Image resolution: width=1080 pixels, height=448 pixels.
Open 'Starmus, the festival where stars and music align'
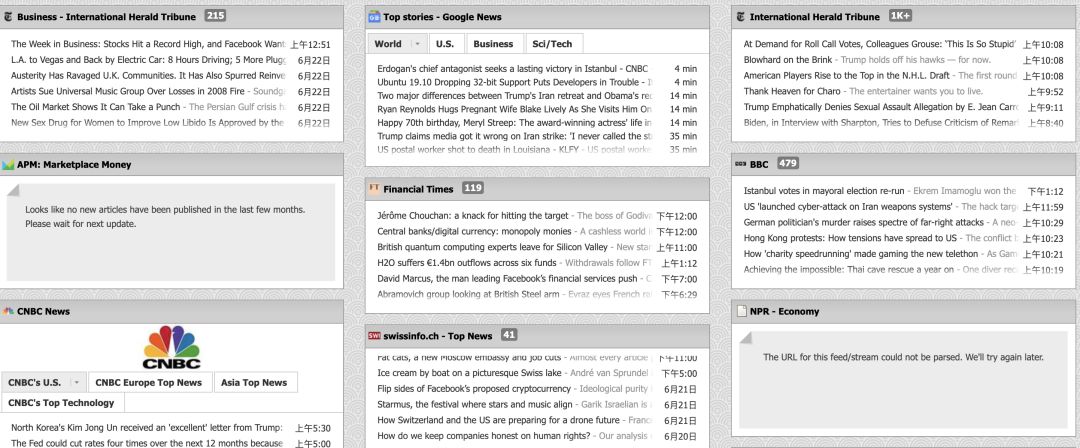475,405
